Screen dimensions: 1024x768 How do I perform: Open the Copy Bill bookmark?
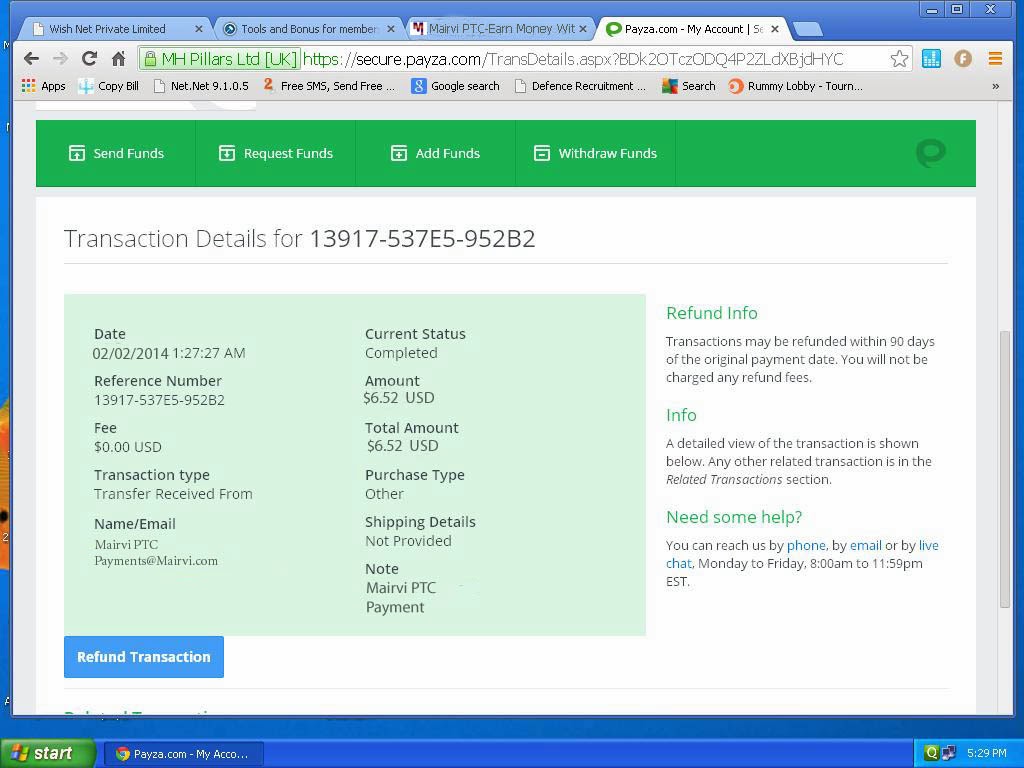(x=109, y=86)
